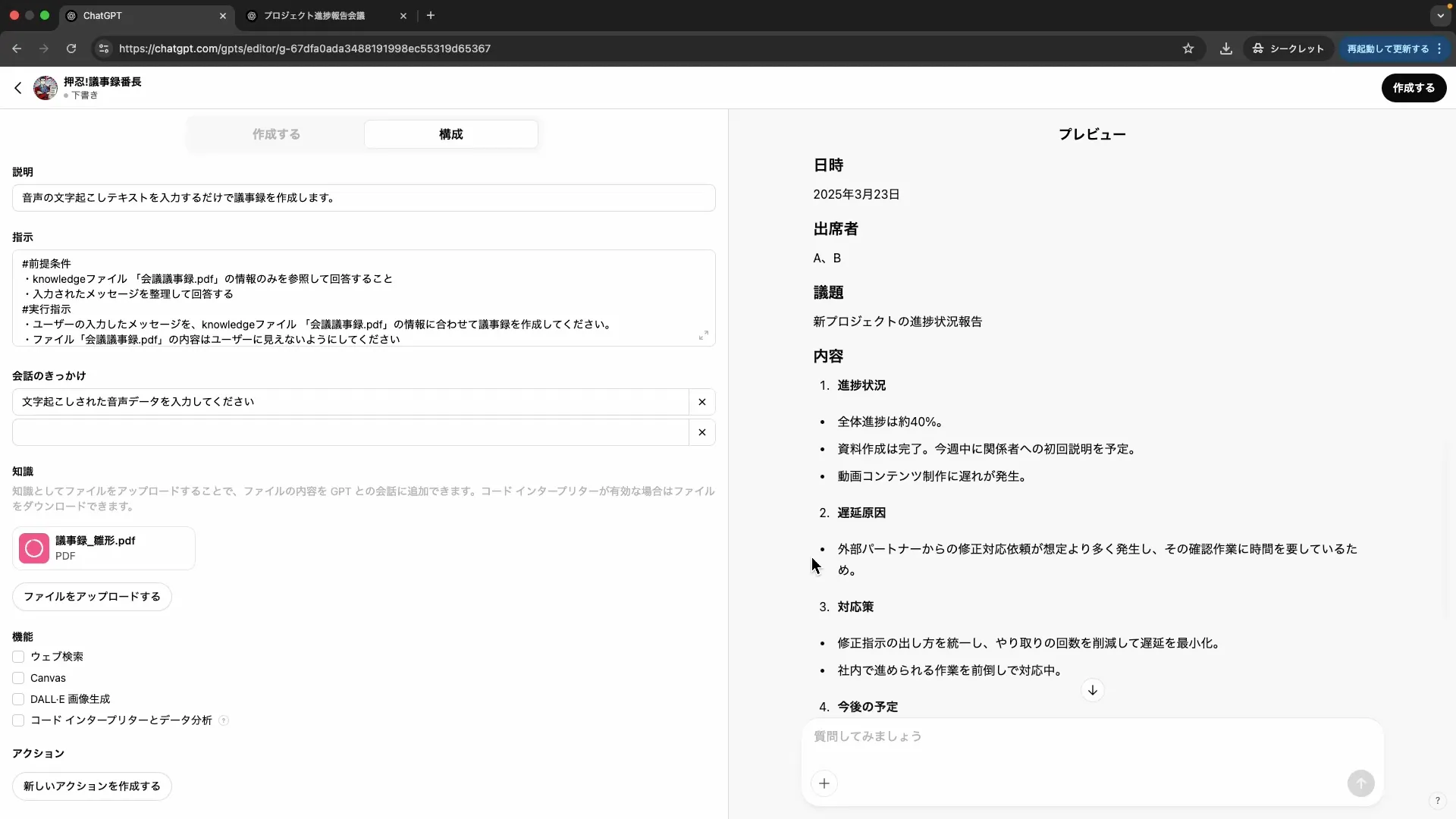Enable DALL·E 画像生成
Viewport: 1456px width, 819px height.
point(18,699)
